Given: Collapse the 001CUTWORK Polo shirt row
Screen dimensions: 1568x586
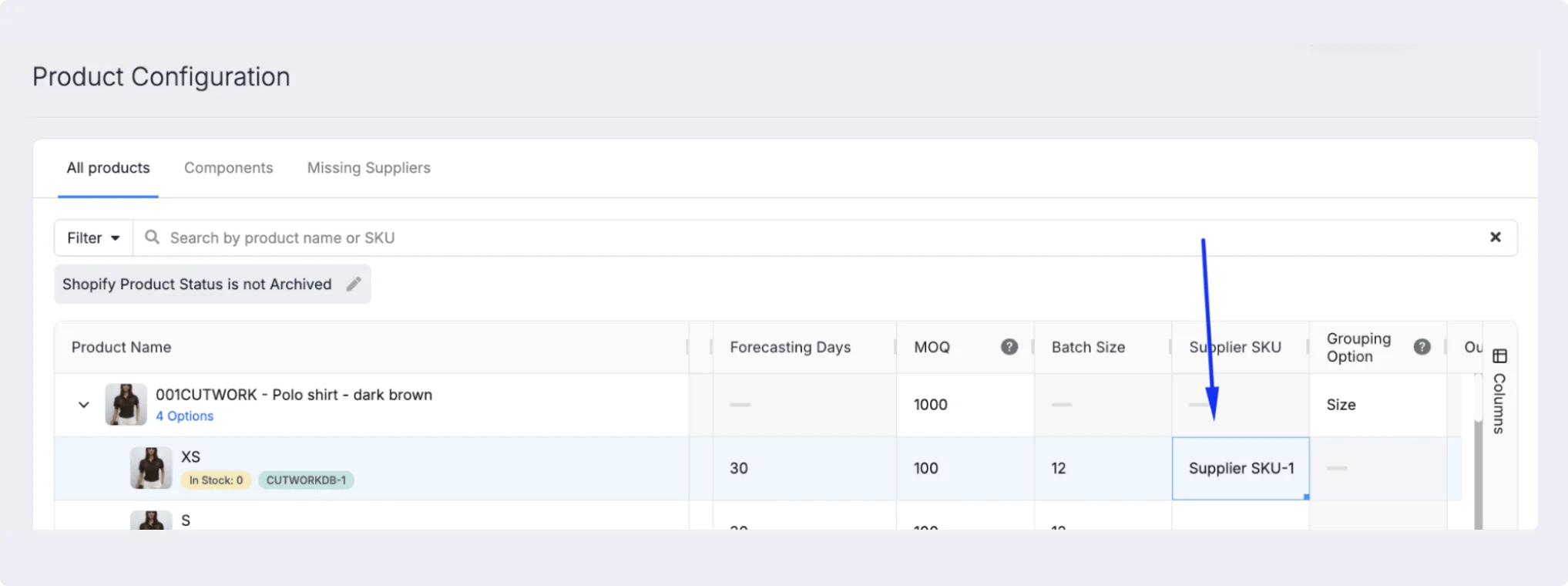Looking at the screenshot, I should 84,405.
